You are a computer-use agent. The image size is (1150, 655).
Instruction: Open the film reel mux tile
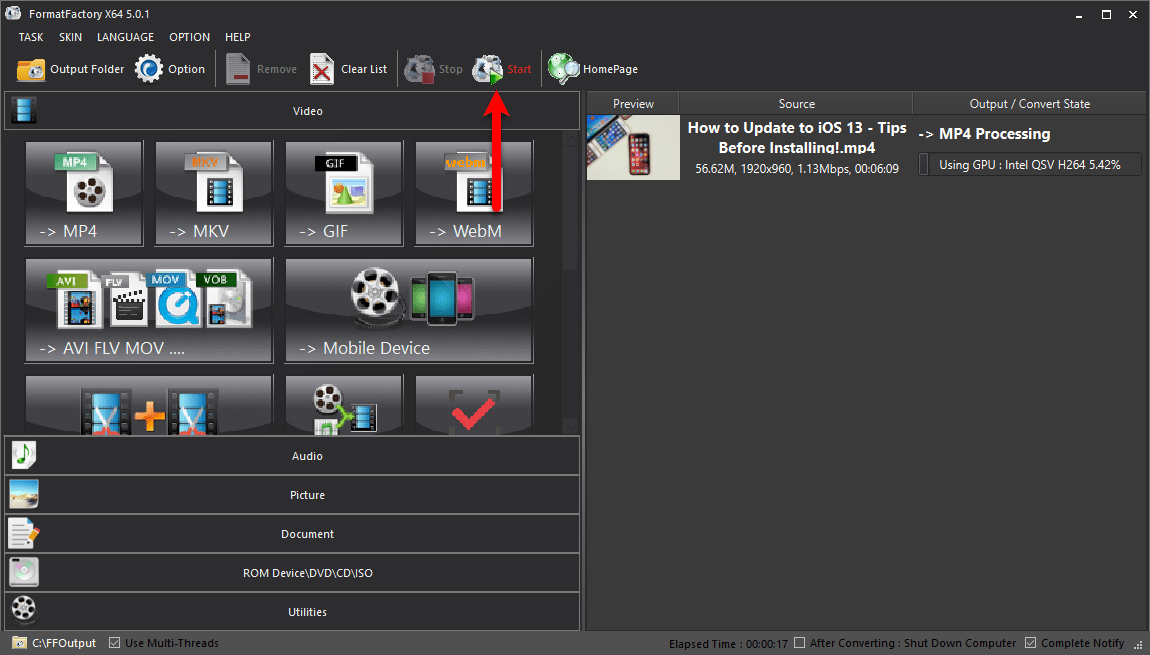[344, 405]
